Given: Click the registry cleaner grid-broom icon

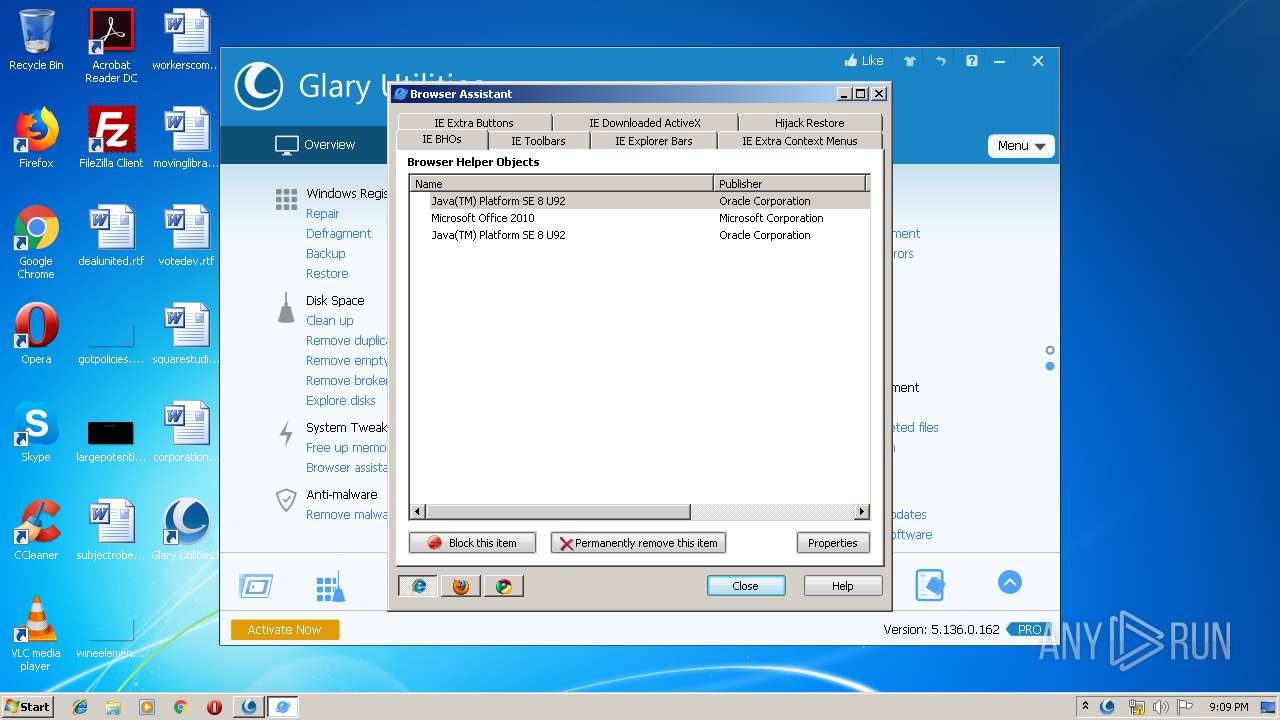Looking at the screenshot, I should (330, 586).
